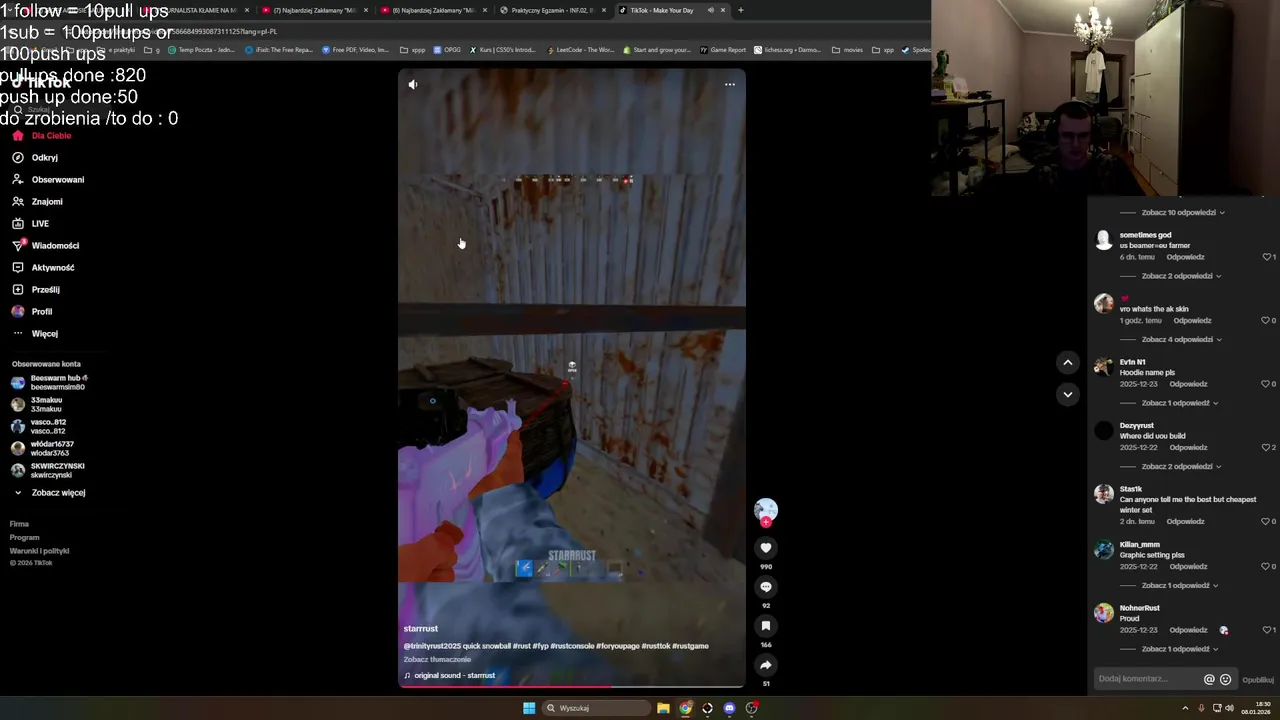This screenshot has height=720, width=1280.
Task: Bookmark the video to favorites
Action: click(766, 626)
